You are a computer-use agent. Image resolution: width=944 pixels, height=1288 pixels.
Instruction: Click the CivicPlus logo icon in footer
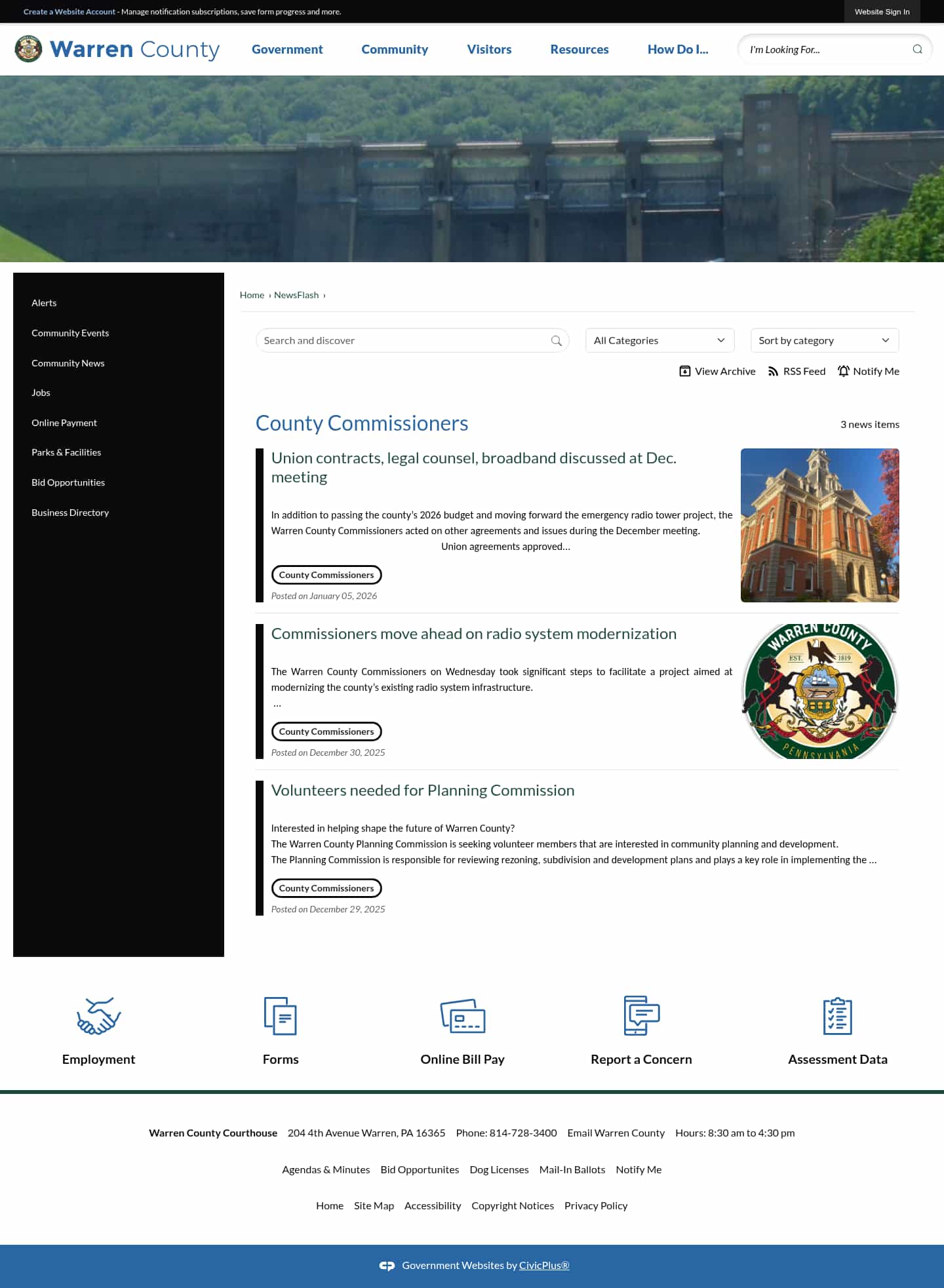coord(387,1266)
